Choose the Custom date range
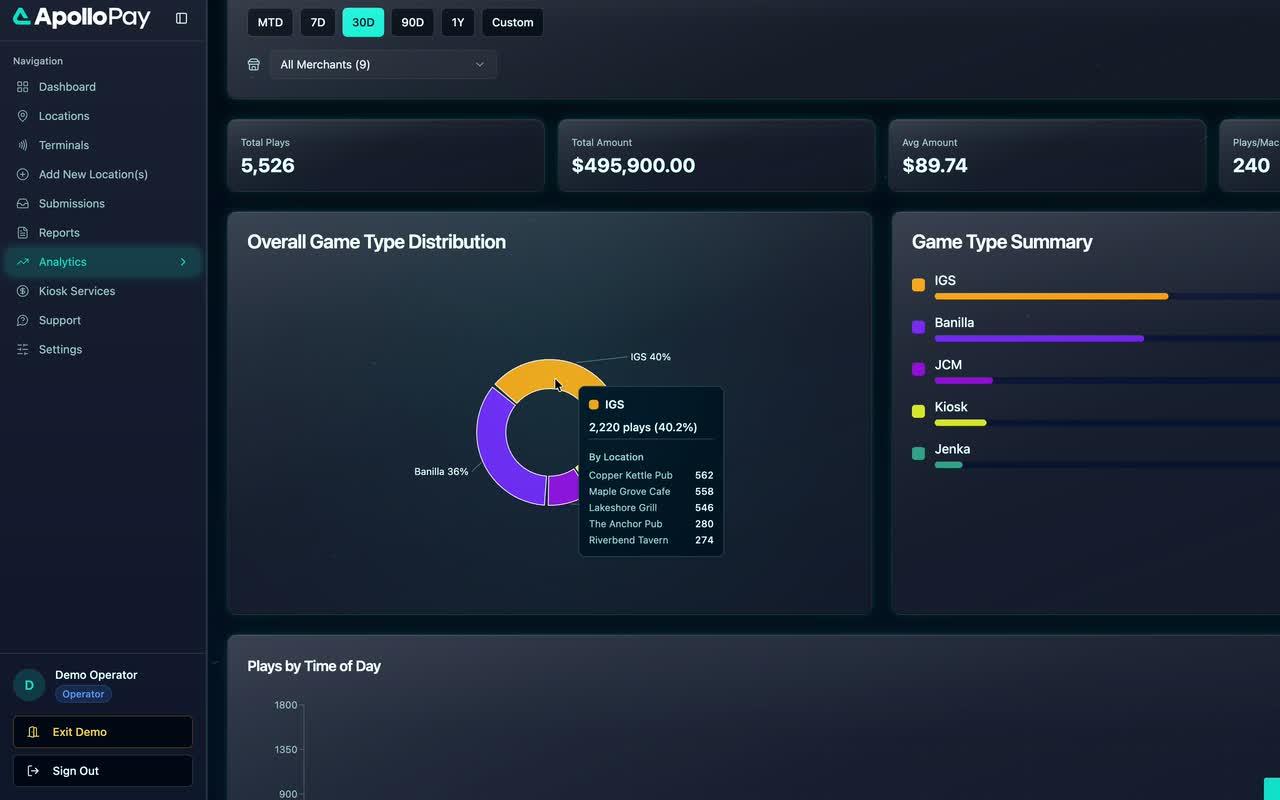The image size is (1280, 800). (512, 22)
